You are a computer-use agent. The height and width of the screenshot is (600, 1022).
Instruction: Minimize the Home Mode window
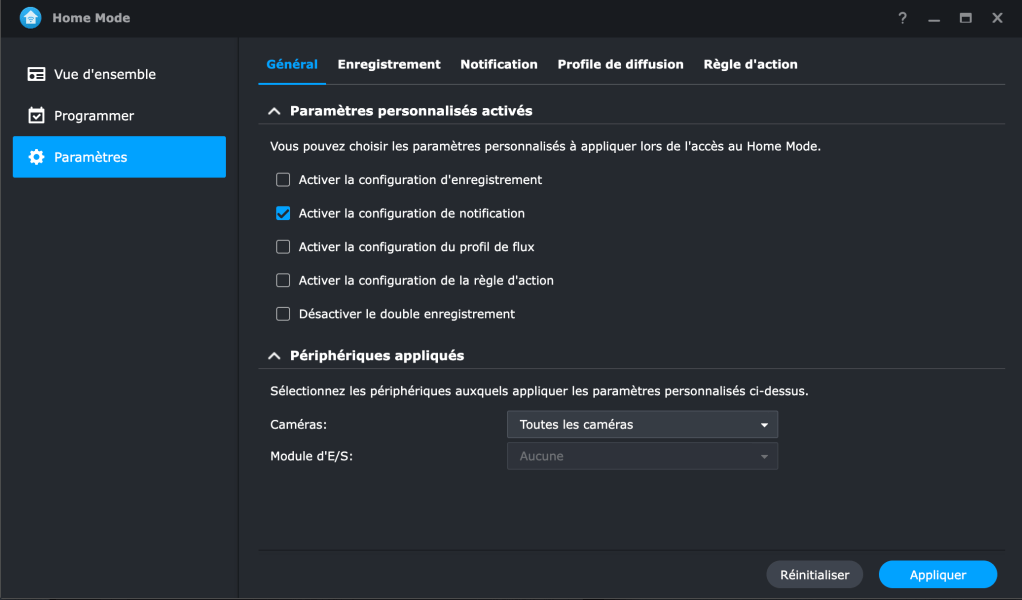coord(934,18)
